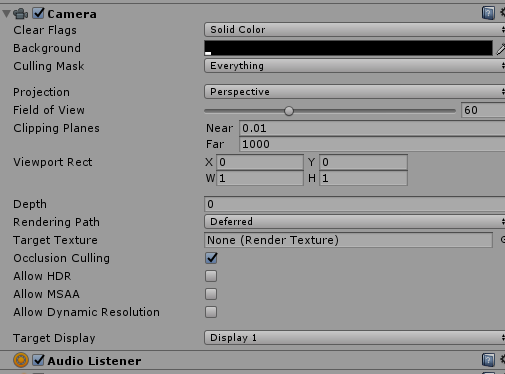Enable Allow Dynamic Resolution
The width and height of the screenshot is (505, 374).
click(211, 312)
